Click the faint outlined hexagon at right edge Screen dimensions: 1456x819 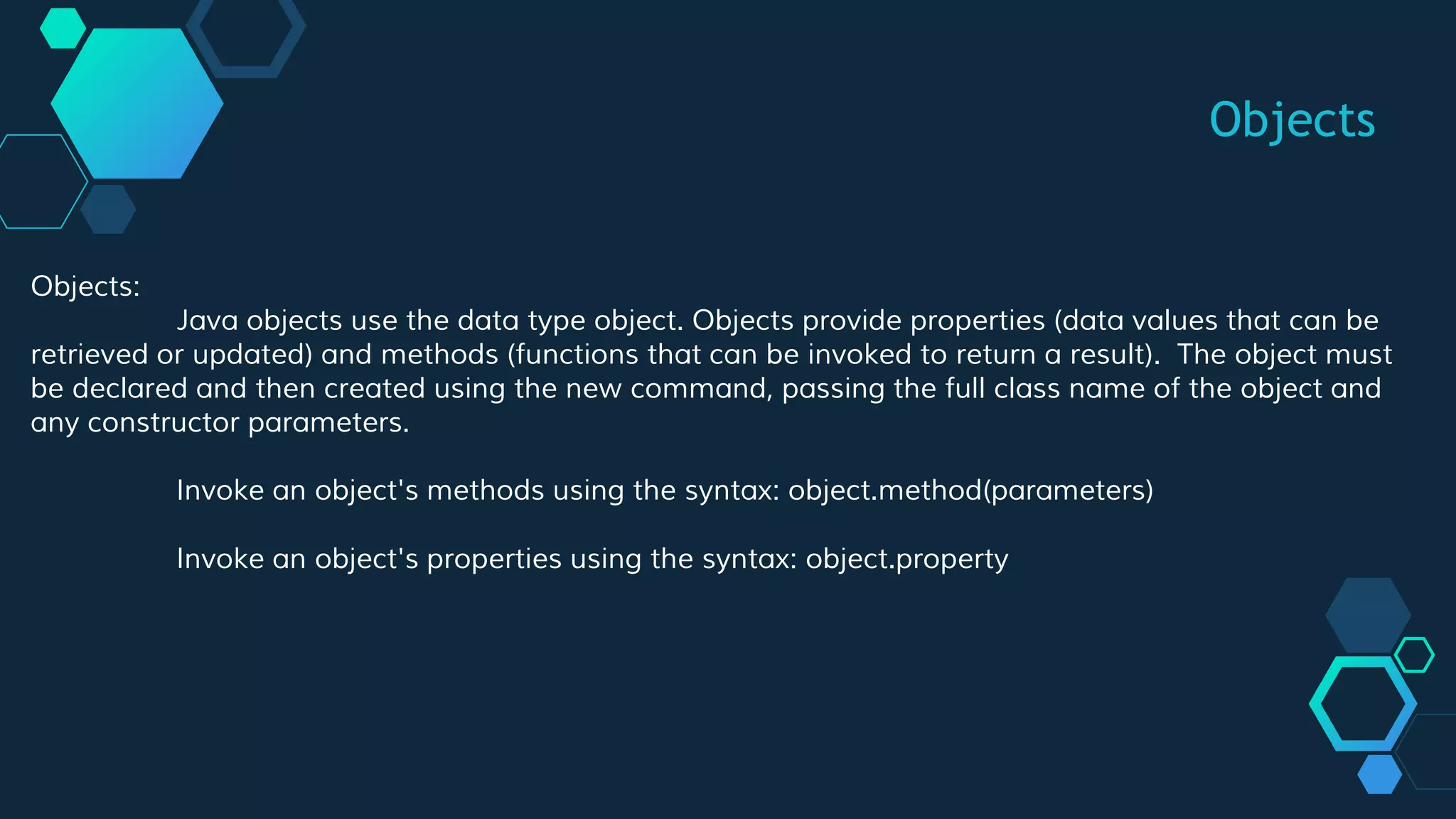tap(1429, 751)
